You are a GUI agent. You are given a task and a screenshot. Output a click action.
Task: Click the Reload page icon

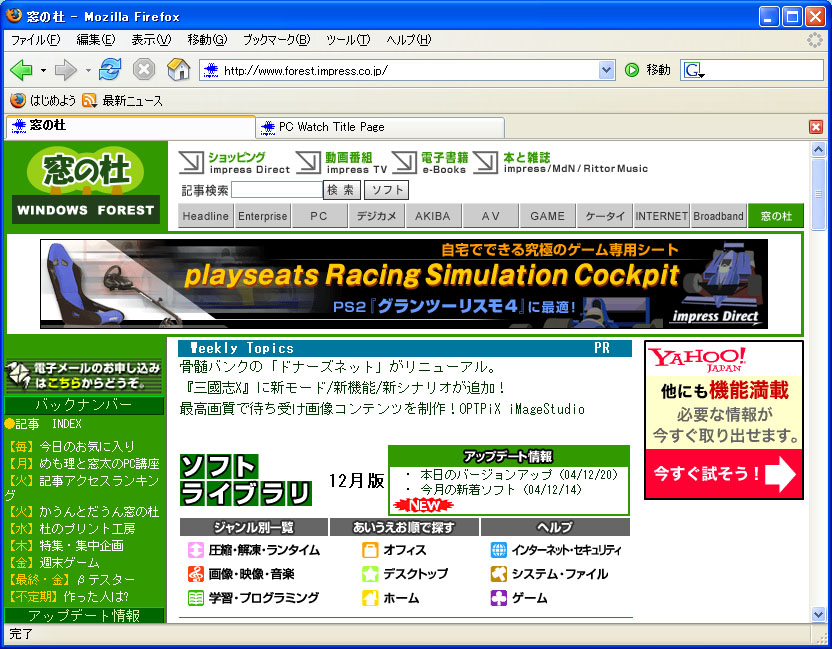point(110,70)
